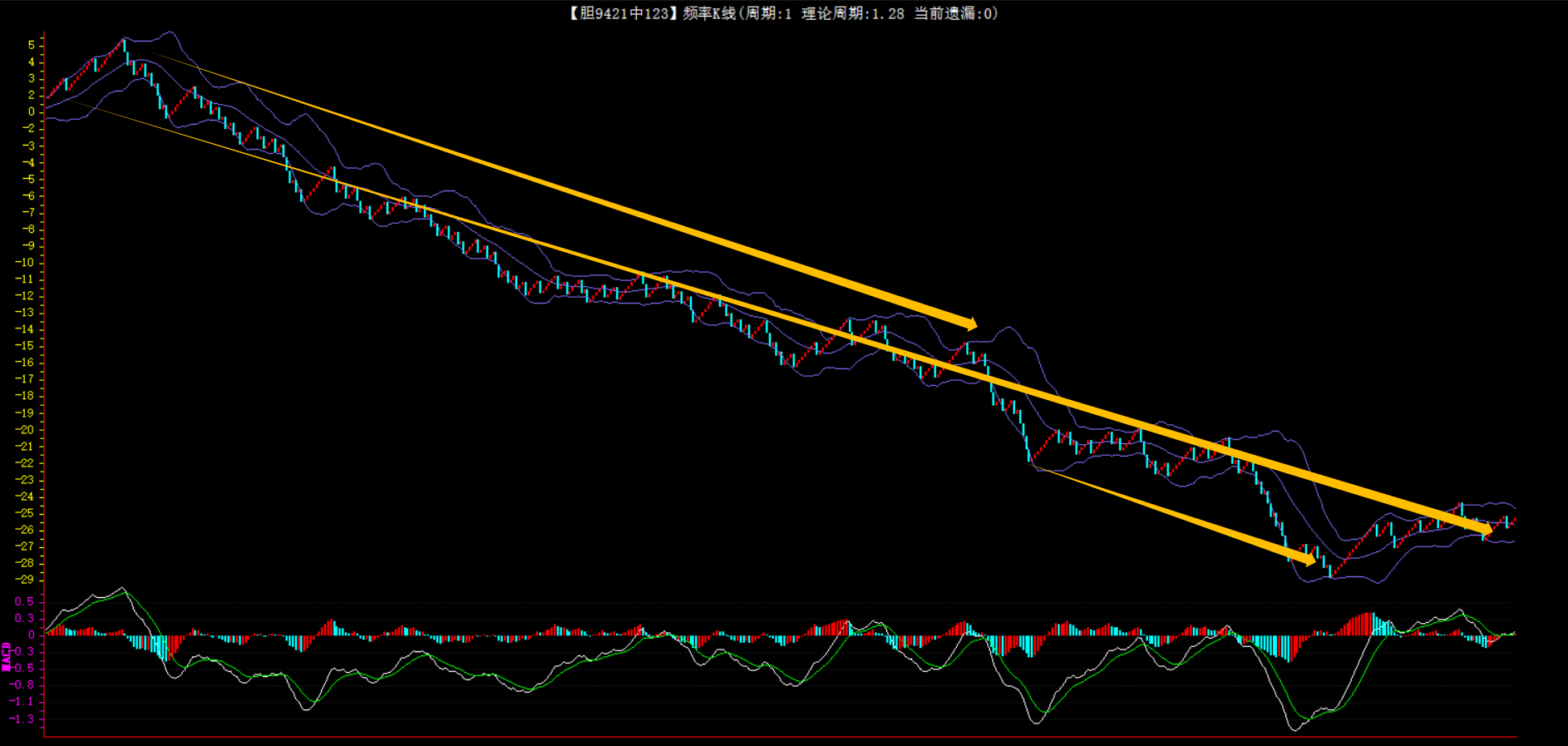Click the 理论周期:1.28 text in the title
1568x746 pixels.
pos(852,13)
